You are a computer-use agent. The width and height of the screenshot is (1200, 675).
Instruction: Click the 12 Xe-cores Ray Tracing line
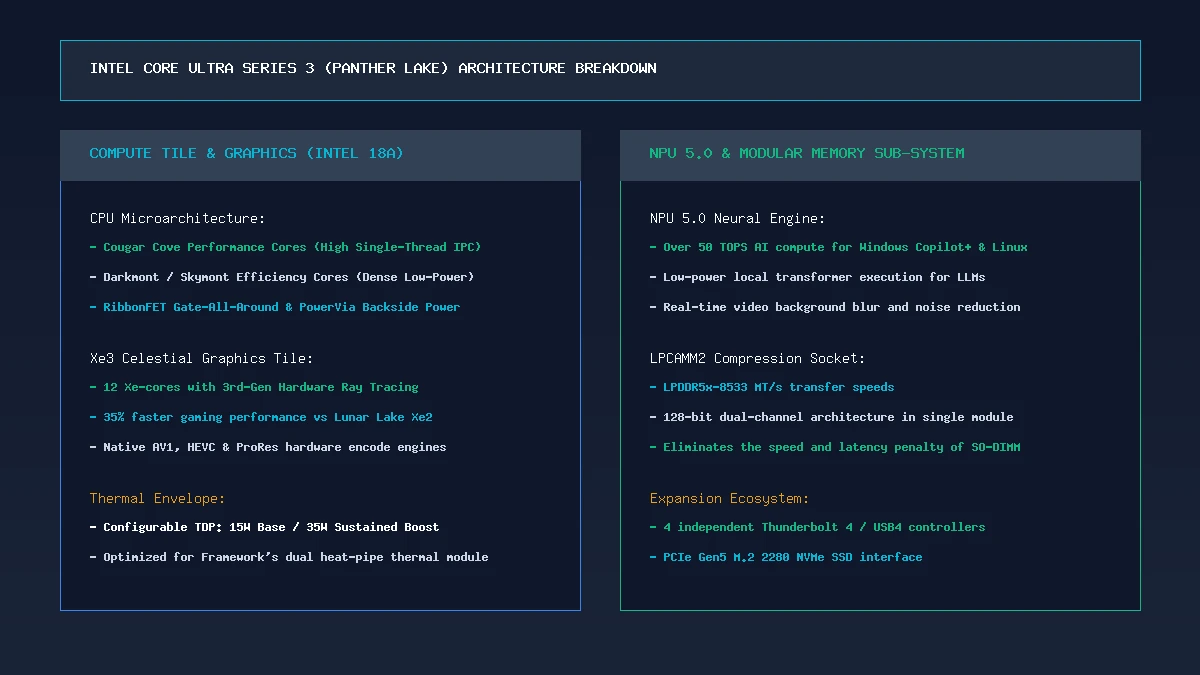click(254, 387)
